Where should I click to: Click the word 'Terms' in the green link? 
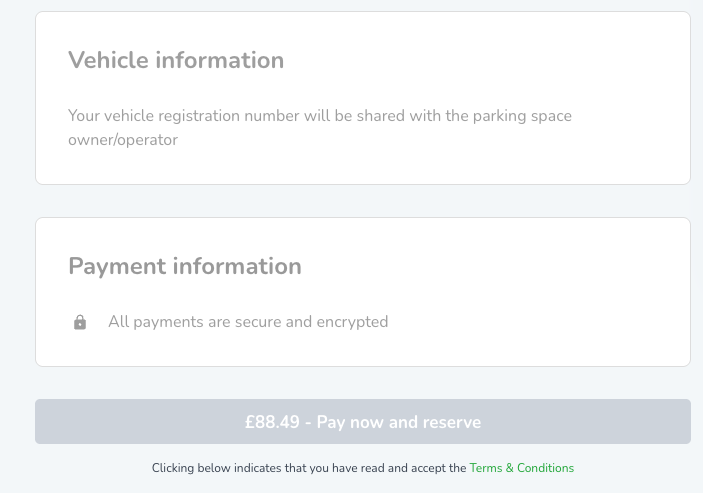(486, 468)
